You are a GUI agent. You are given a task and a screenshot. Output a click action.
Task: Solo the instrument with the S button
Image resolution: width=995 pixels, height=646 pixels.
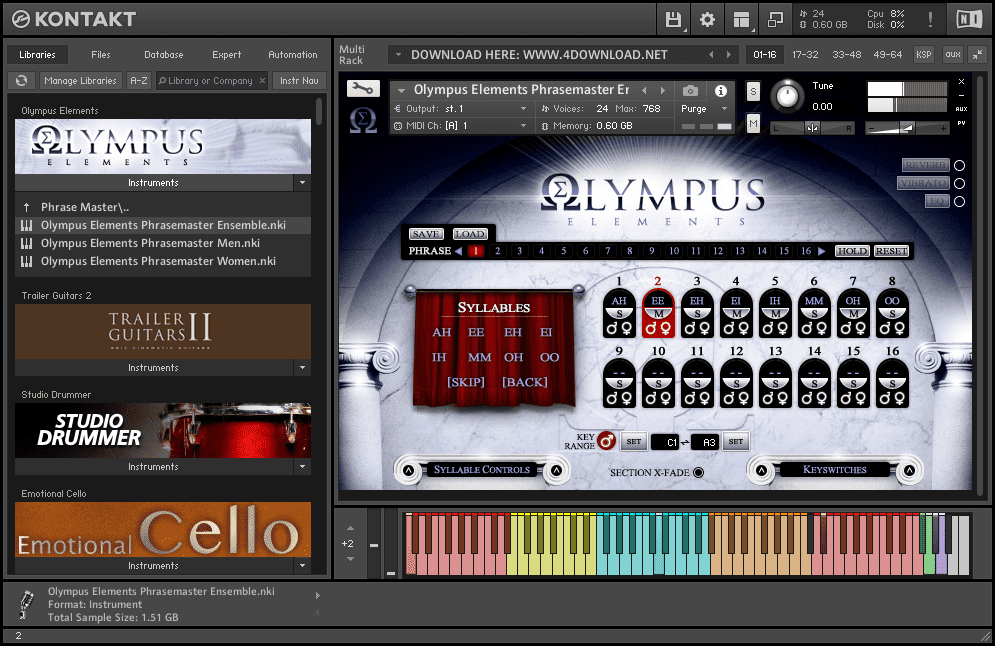click(x=753, y=91)
